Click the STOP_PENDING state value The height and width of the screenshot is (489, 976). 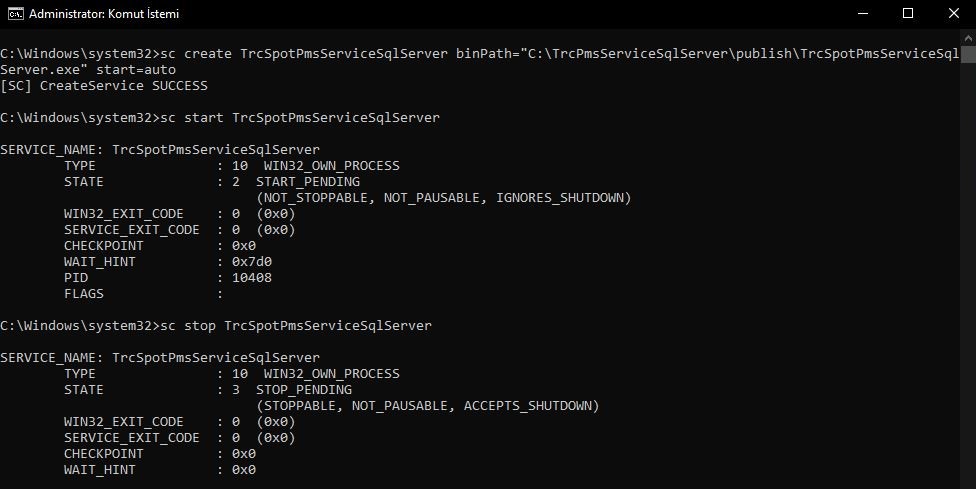pyautogui.click(x=303, y=390)
